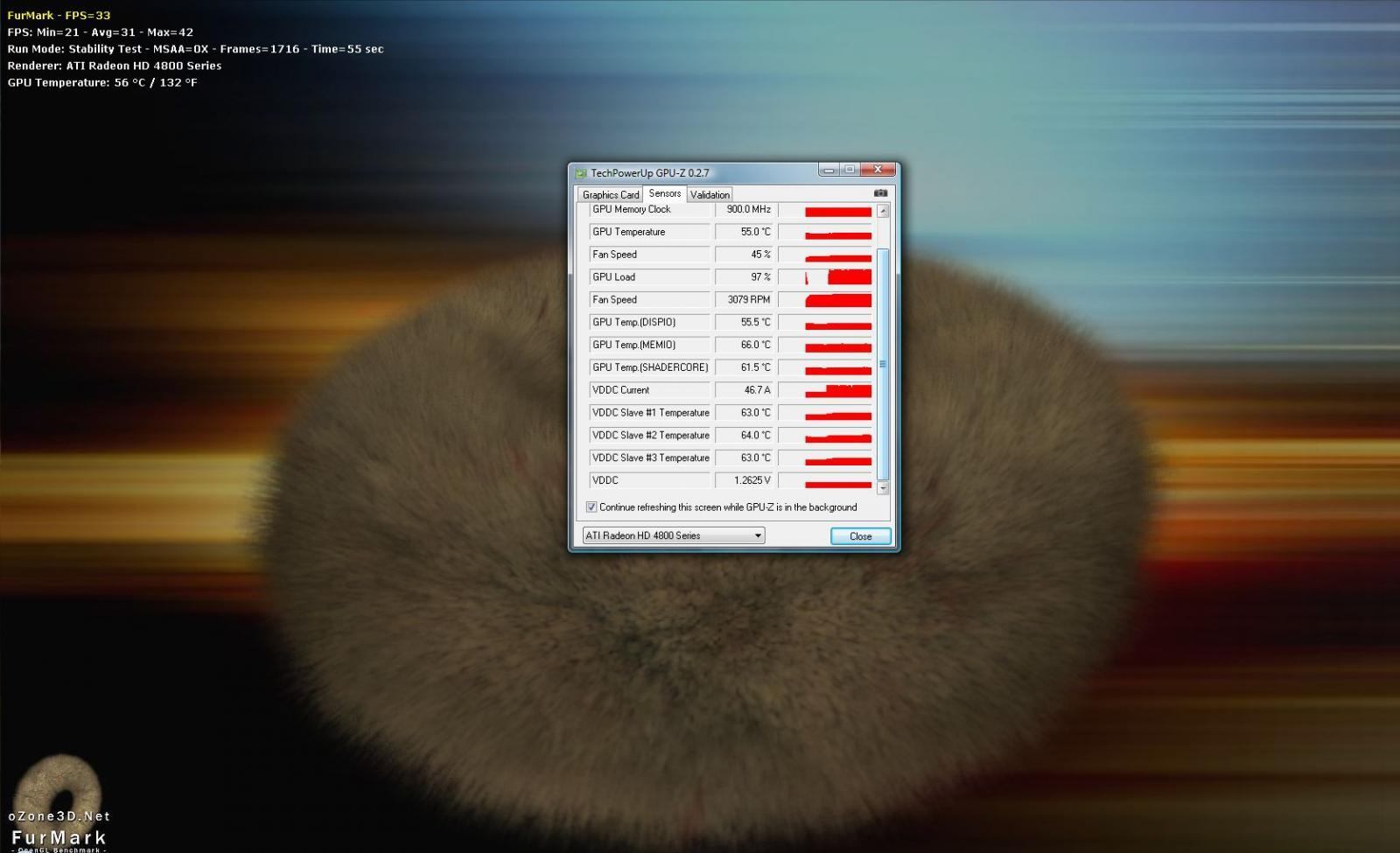Screen dimensions: 1400x853
Task: Click the FurMark 'Run Mode: Stability Test' line
Action: [195, 49]
